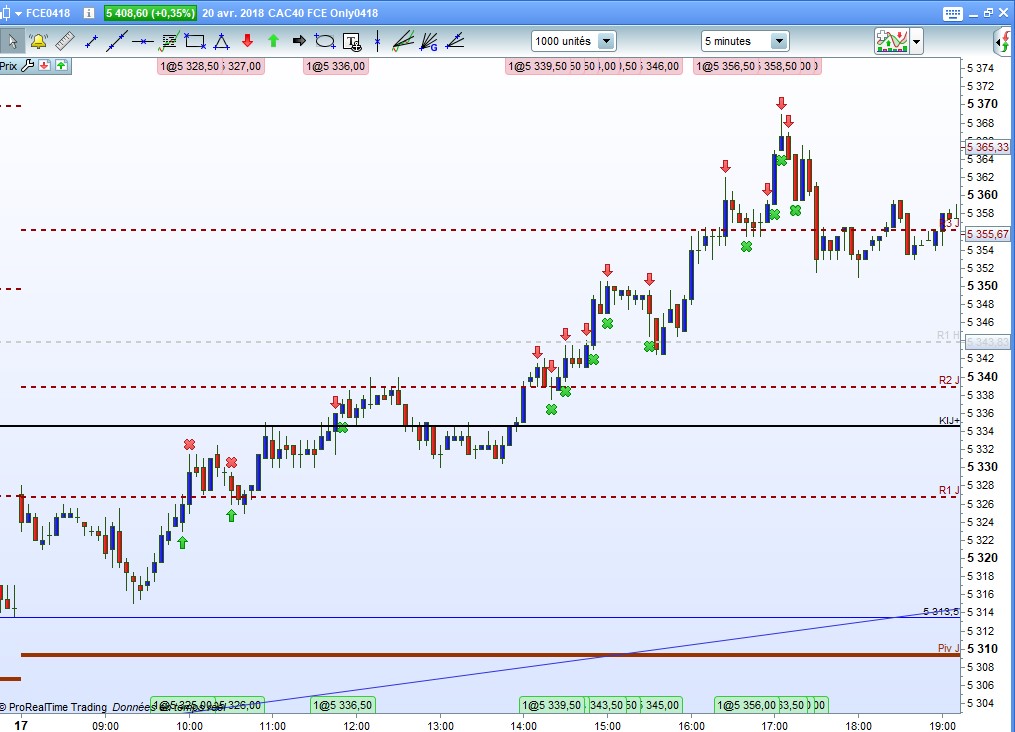The width and height of the screenshot is (1015, 732).
Task: Expand the indicators button dropdown arrow
Action: point(916,42)
